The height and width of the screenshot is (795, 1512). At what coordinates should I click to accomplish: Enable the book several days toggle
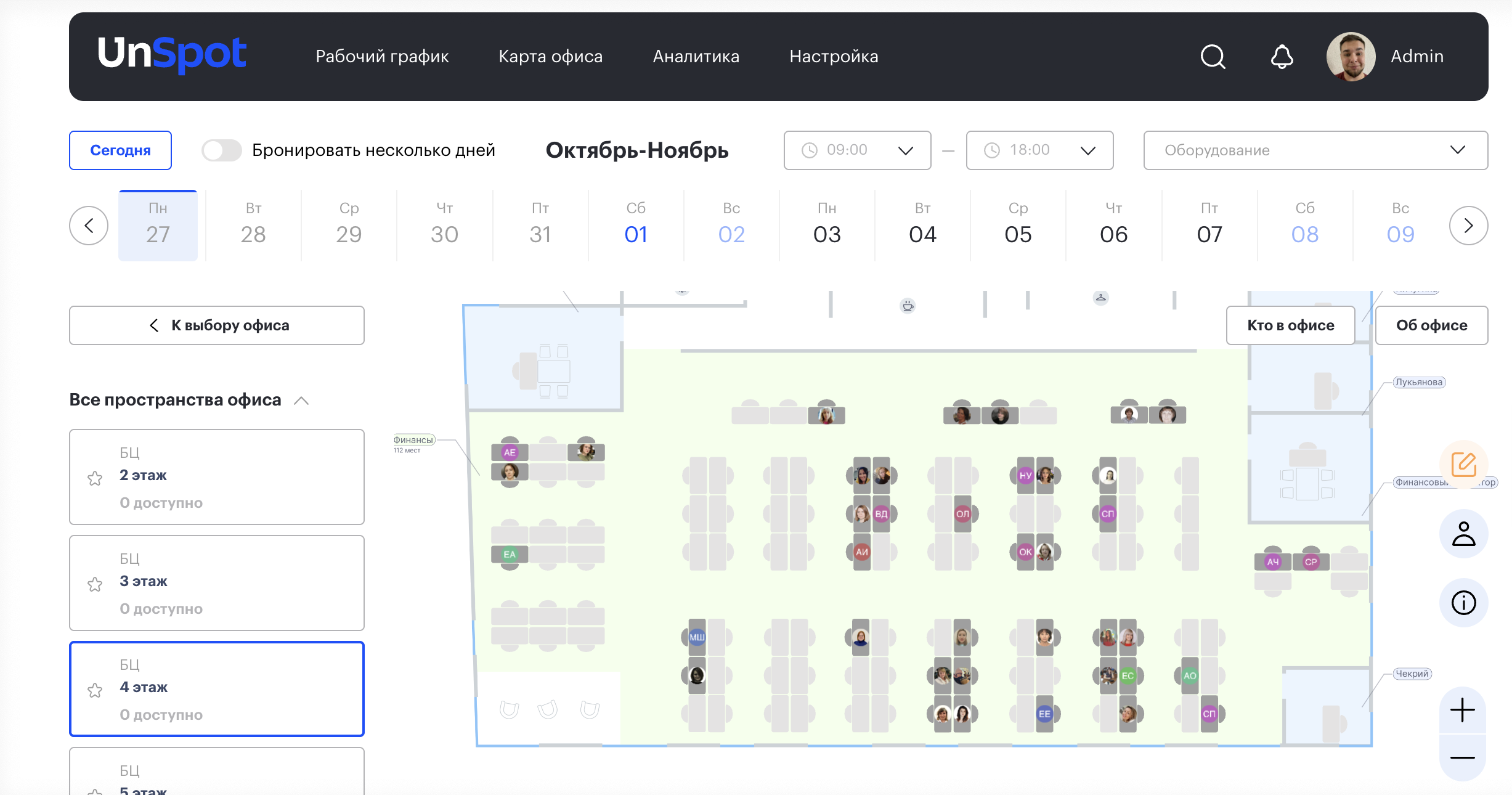[x=222, y=150]
